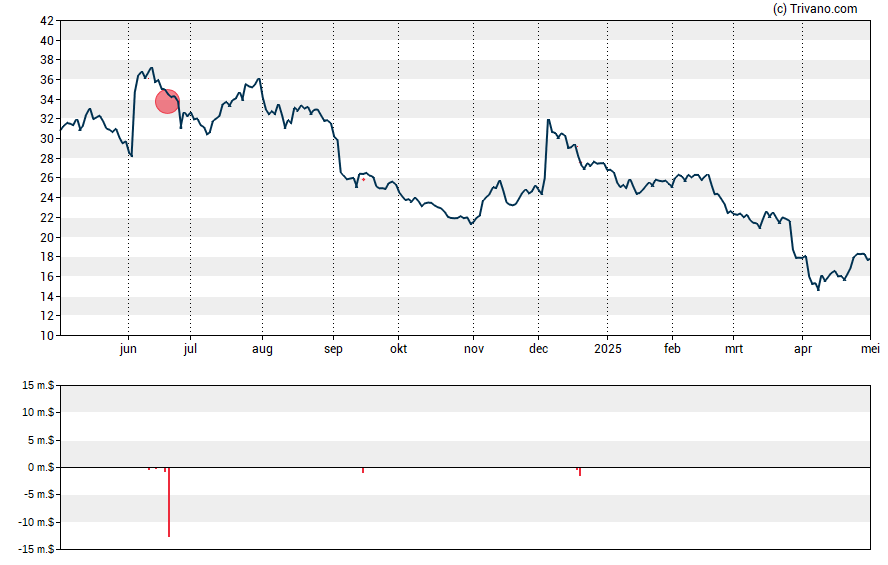Click the tallest red bar in the volume chart
The image size is (888, 565).
(169, 502)
